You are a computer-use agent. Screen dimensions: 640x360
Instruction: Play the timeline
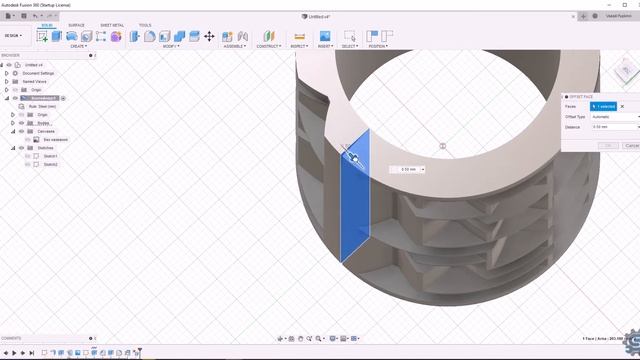pos(14,353)
